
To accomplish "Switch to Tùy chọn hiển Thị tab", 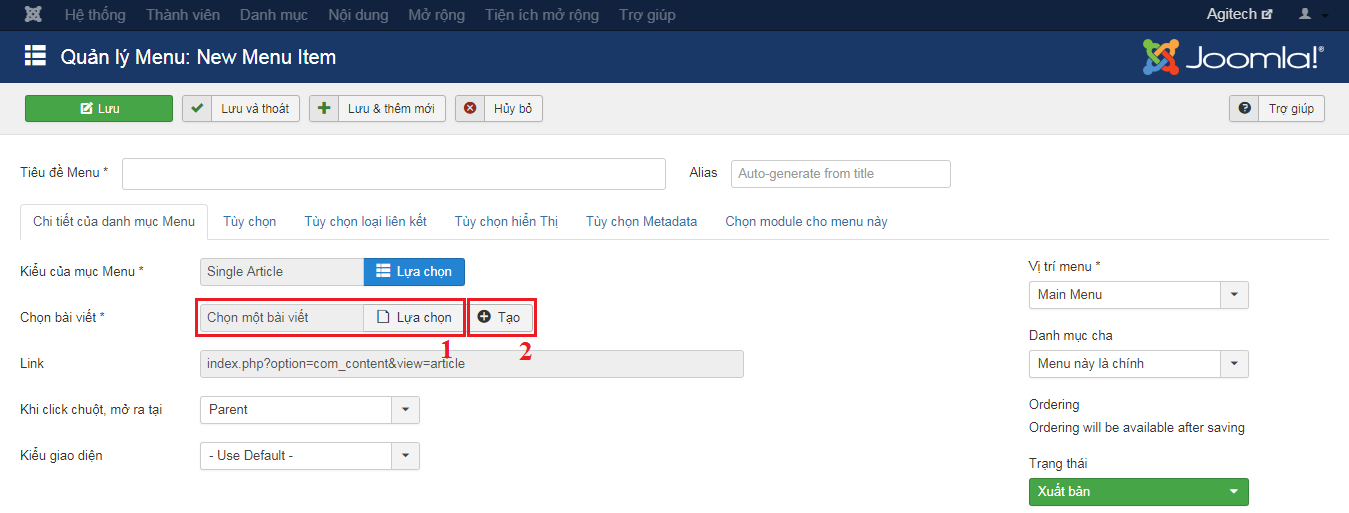I will pos(506,222).
